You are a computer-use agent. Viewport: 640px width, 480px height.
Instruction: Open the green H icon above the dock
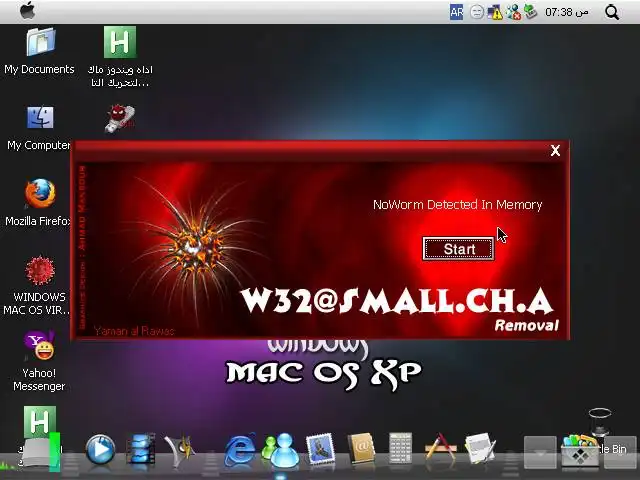click(x=40, y=422)
